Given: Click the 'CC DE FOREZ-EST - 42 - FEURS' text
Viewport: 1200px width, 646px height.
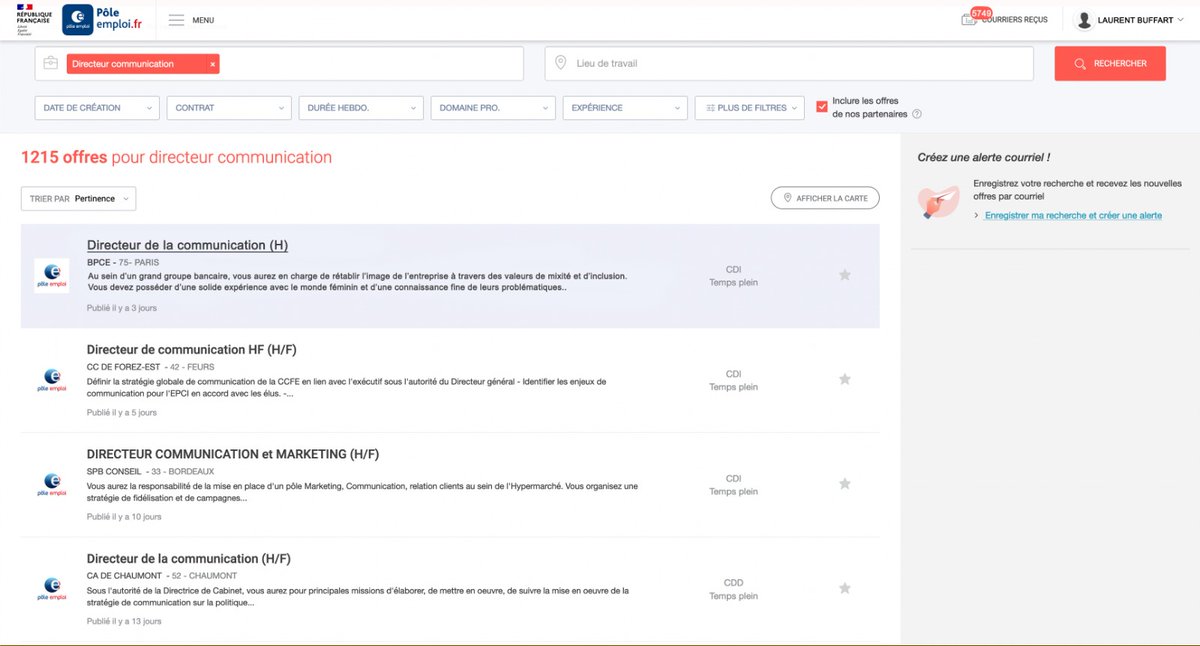Looking at the screenshot, I should 150,367.
